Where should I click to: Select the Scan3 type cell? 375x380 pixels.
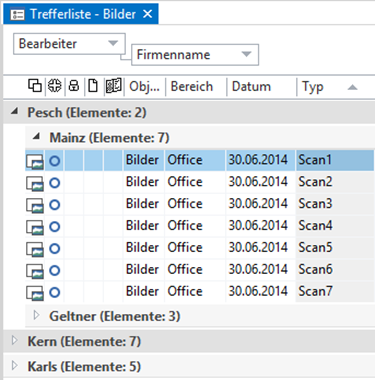point(335,204)
